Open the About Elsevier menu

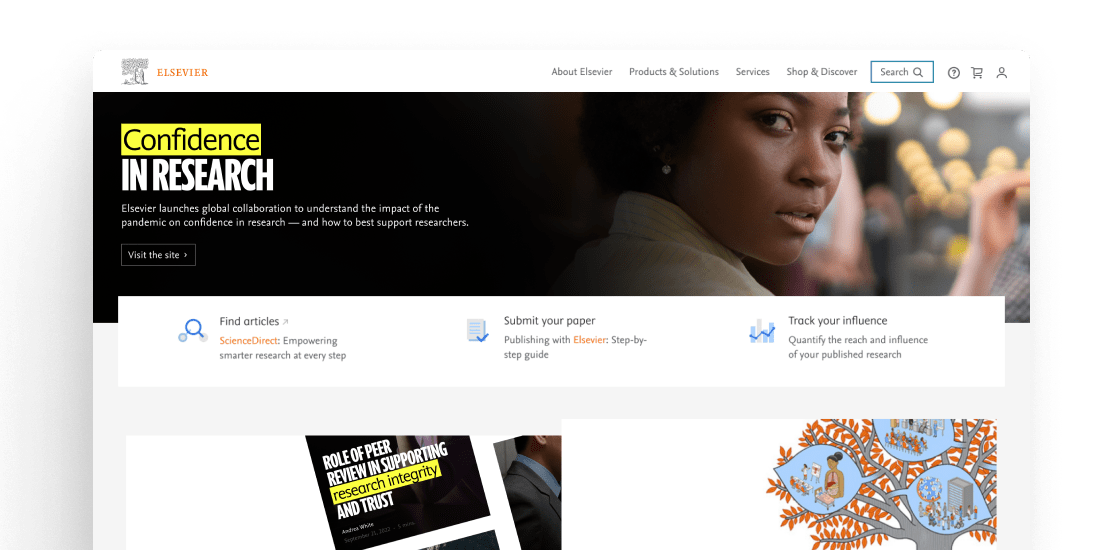click(582, 72)
